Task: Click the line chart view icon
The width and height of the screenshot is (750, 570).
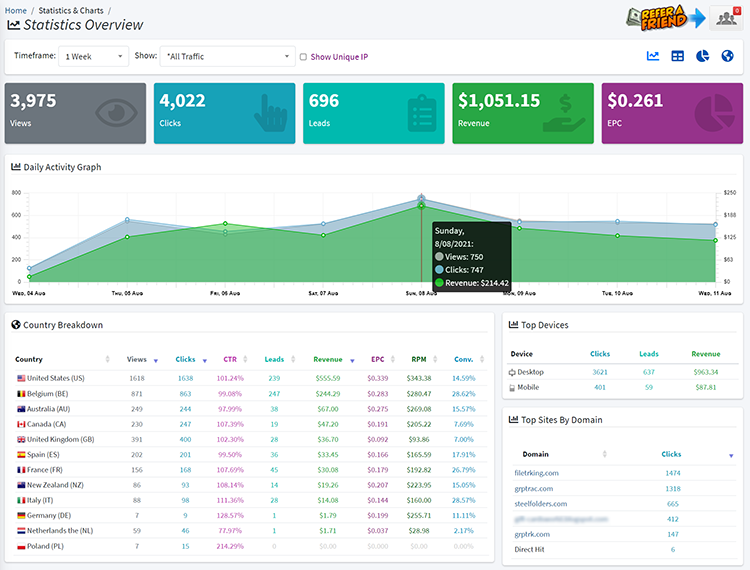Action: point(653,56)
